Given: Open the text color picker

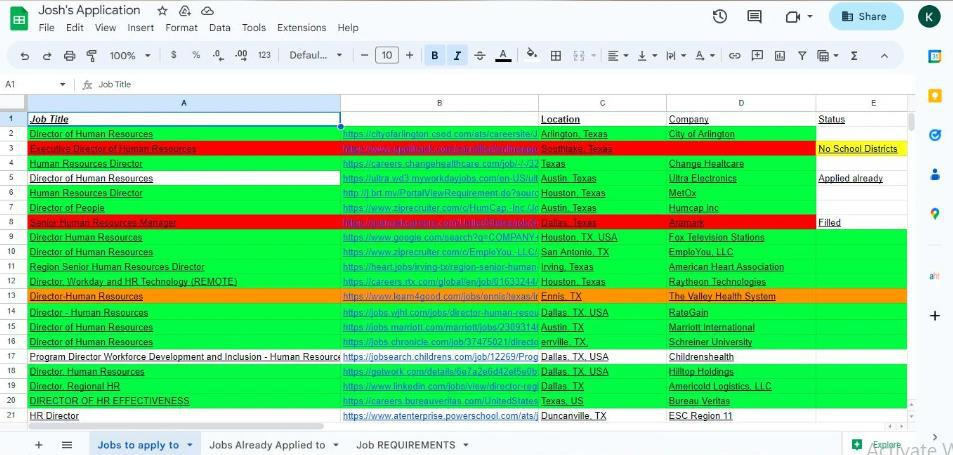Looking at the screenshot, I should tap(503, 56).
